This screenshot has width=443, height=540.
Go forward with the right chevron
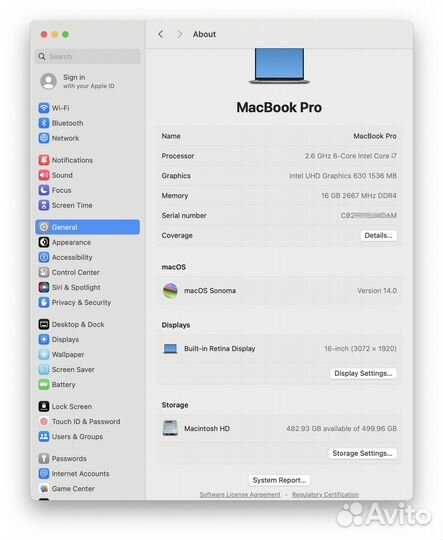[x=179, y=34]
